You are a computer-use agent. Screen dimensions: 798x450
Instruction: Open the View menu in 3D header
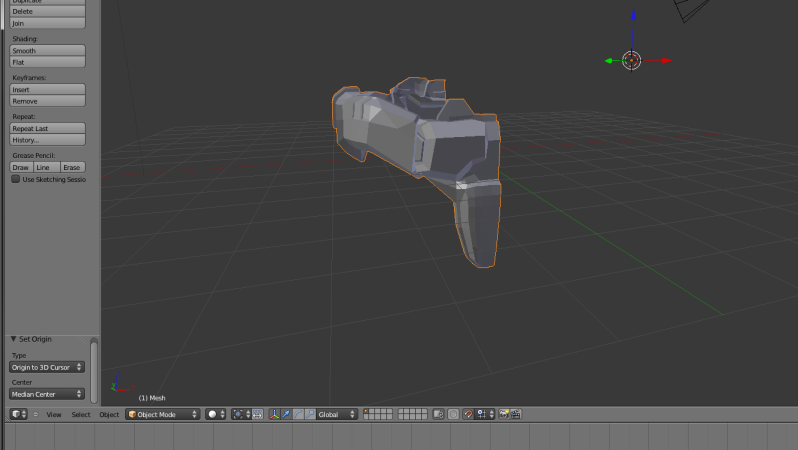coord(53,414)
